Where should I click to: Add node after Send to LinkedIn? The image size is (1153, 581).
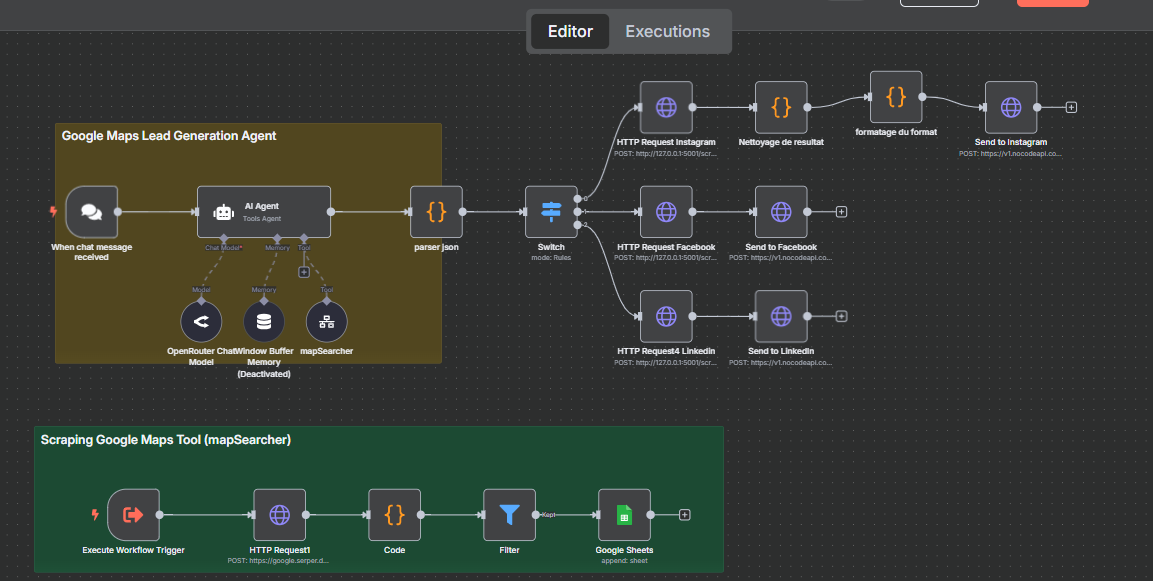coord(841,316)
